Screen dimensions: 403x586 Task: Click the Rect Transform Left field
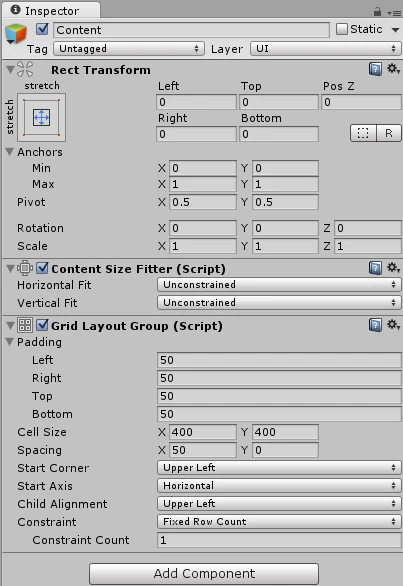(196, 102)
